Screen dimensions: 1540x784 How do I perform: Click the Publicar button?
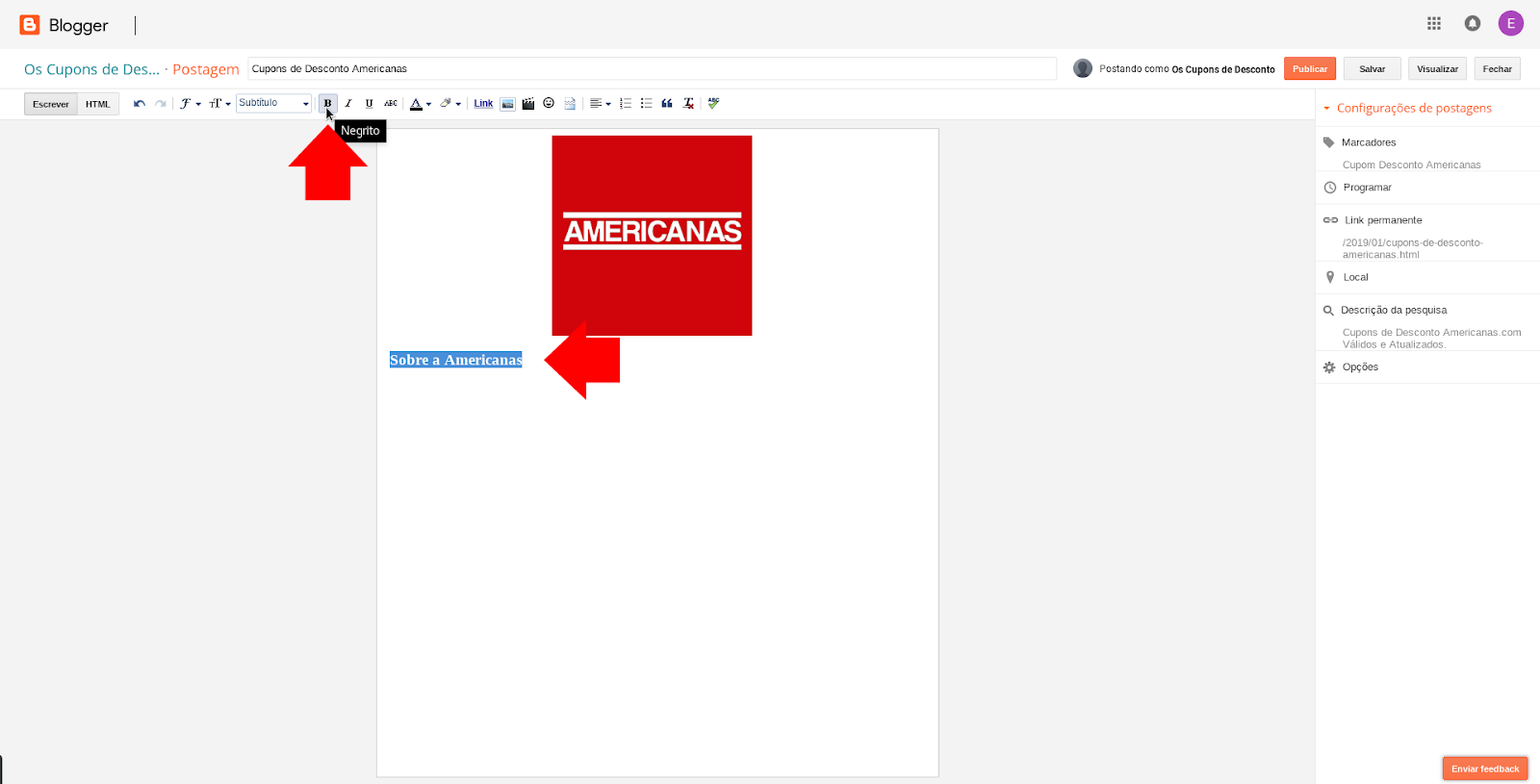pos(1310,68)
